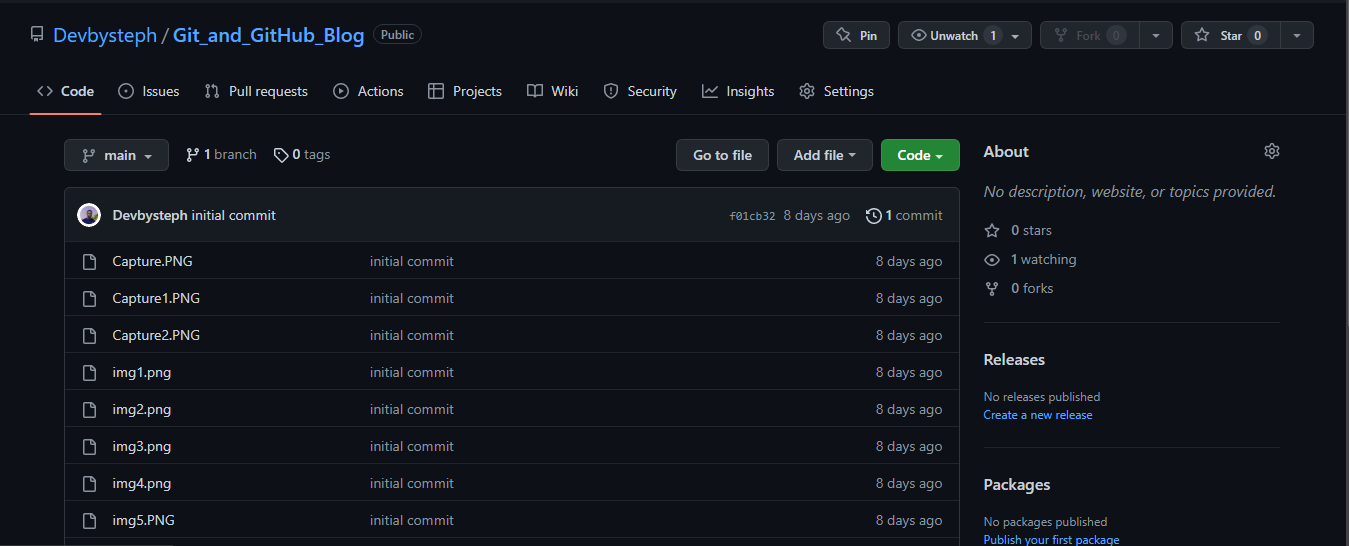Viewport: 1349px width, 546px height.
Task: Click the history clock icon beside 1 commit
Action: coord(874,215)
